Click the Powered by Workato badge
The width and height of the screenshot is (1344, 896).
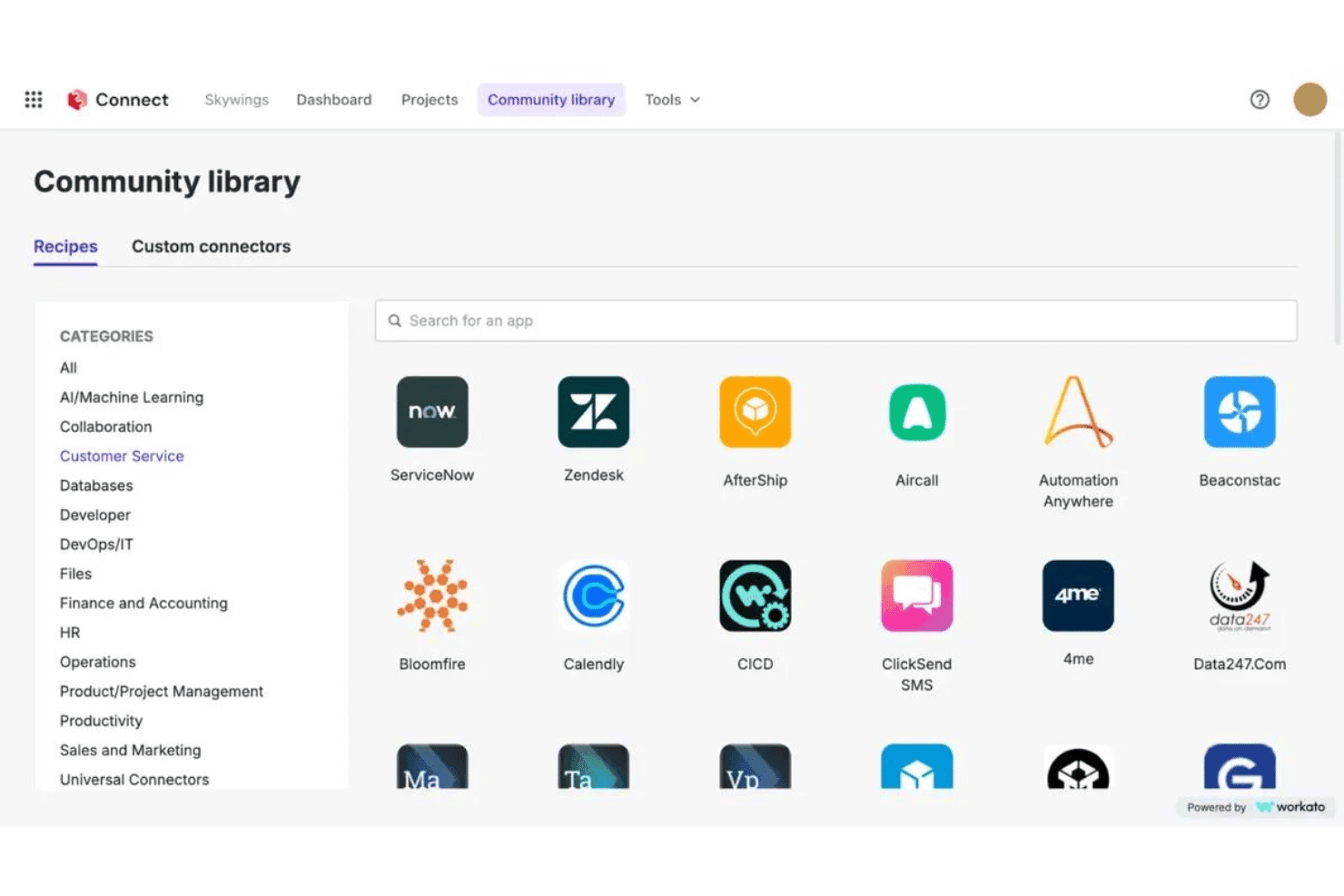tap(1256, 807)
